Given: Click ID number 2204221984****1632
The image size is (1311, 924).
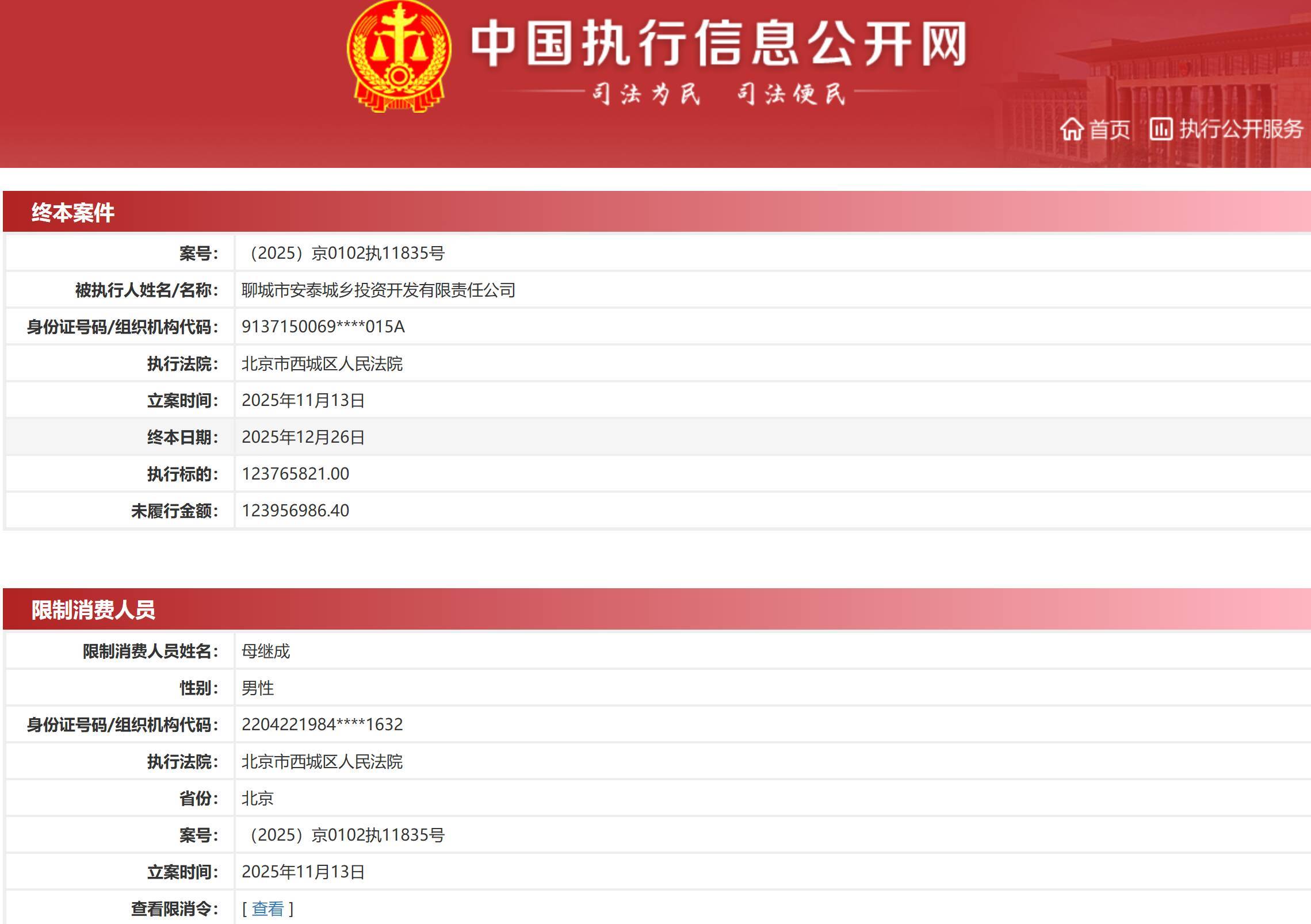Looking at the screenshot, I should (x=322, y=724).
